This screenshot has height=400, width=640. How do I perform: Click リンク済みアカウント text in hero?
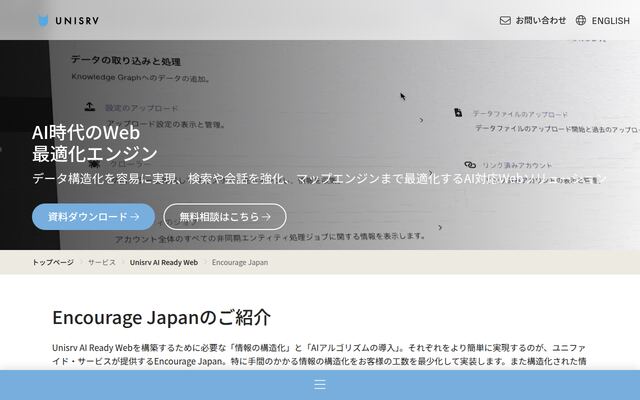pos(517,165)
